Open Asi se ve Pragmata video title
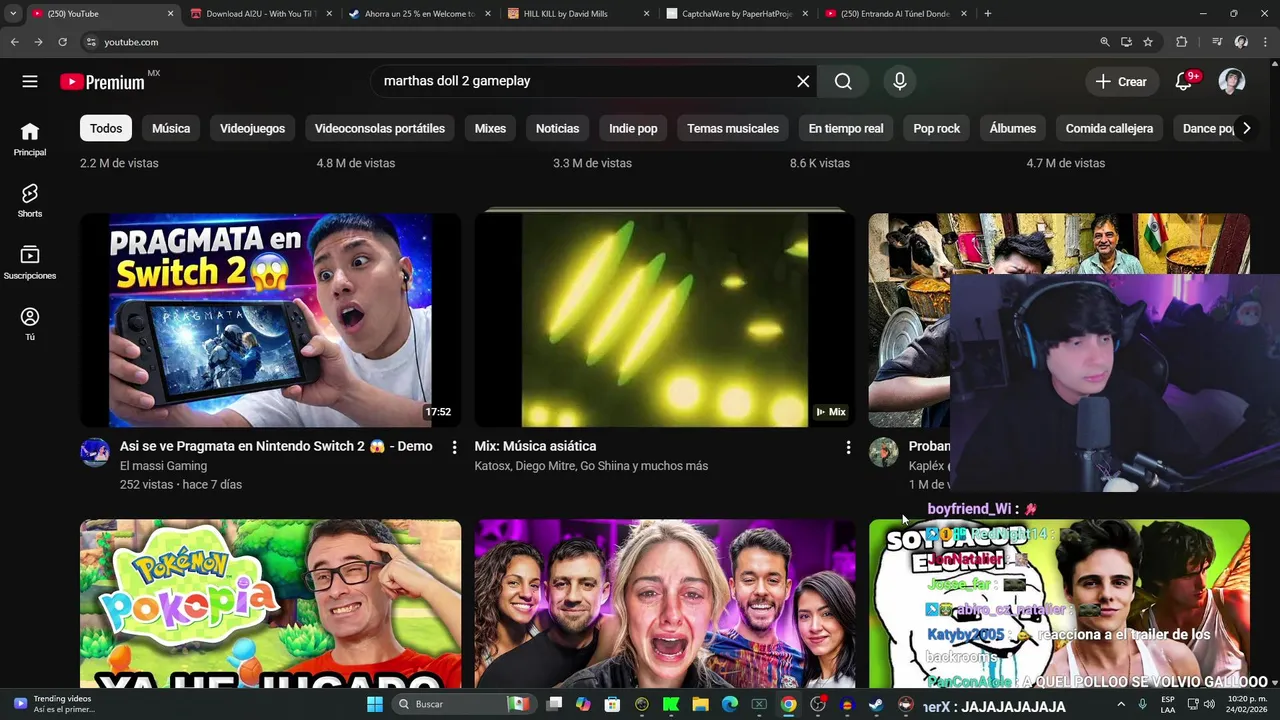 pos(276,446)
